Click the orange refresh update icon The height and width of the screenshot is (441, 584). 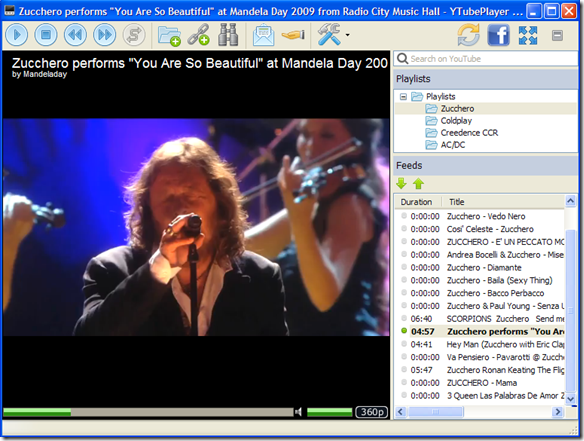469,35
